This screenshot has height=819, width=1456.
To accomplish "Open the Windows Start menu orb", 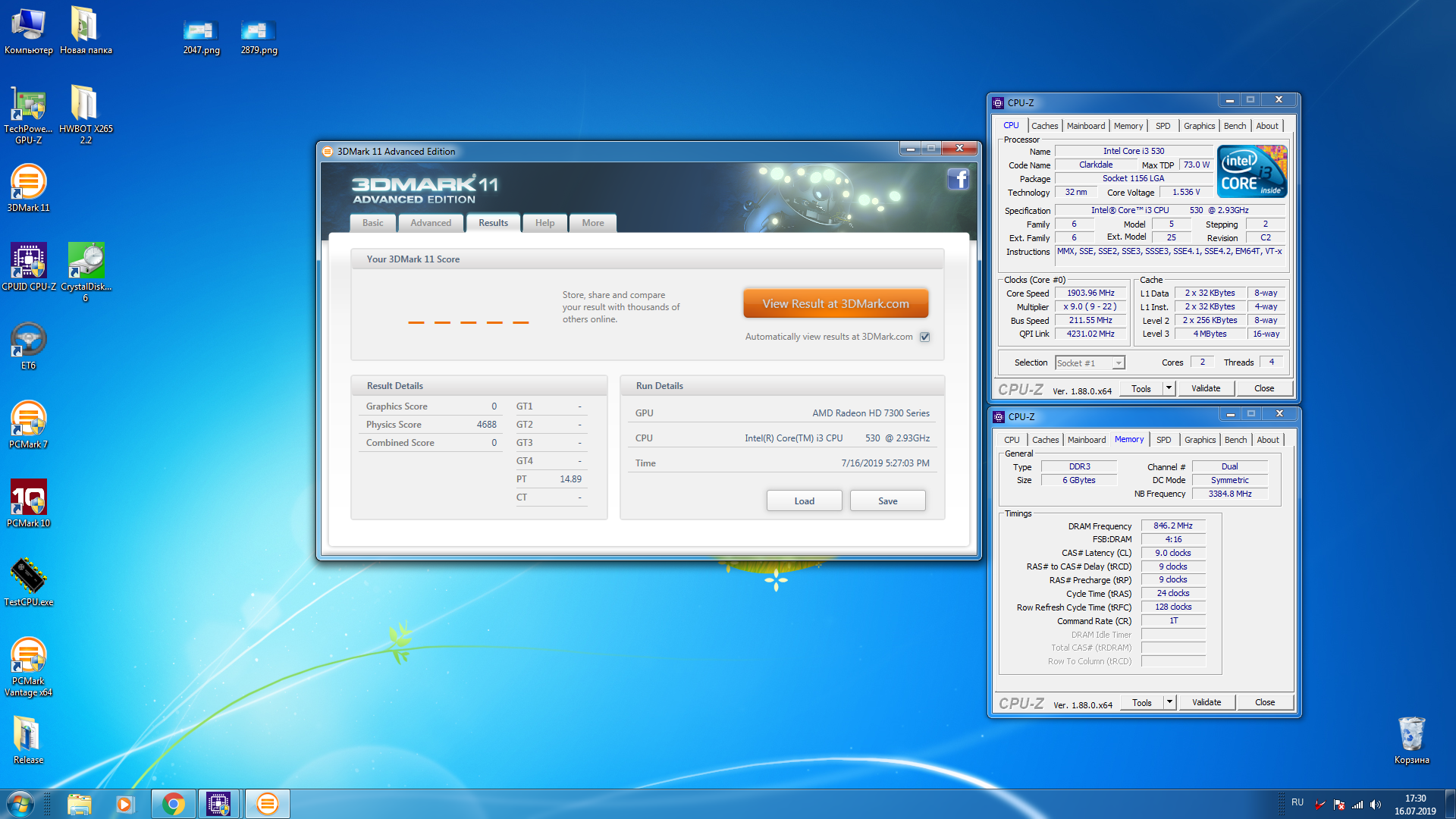I will (x=20, y=804).
